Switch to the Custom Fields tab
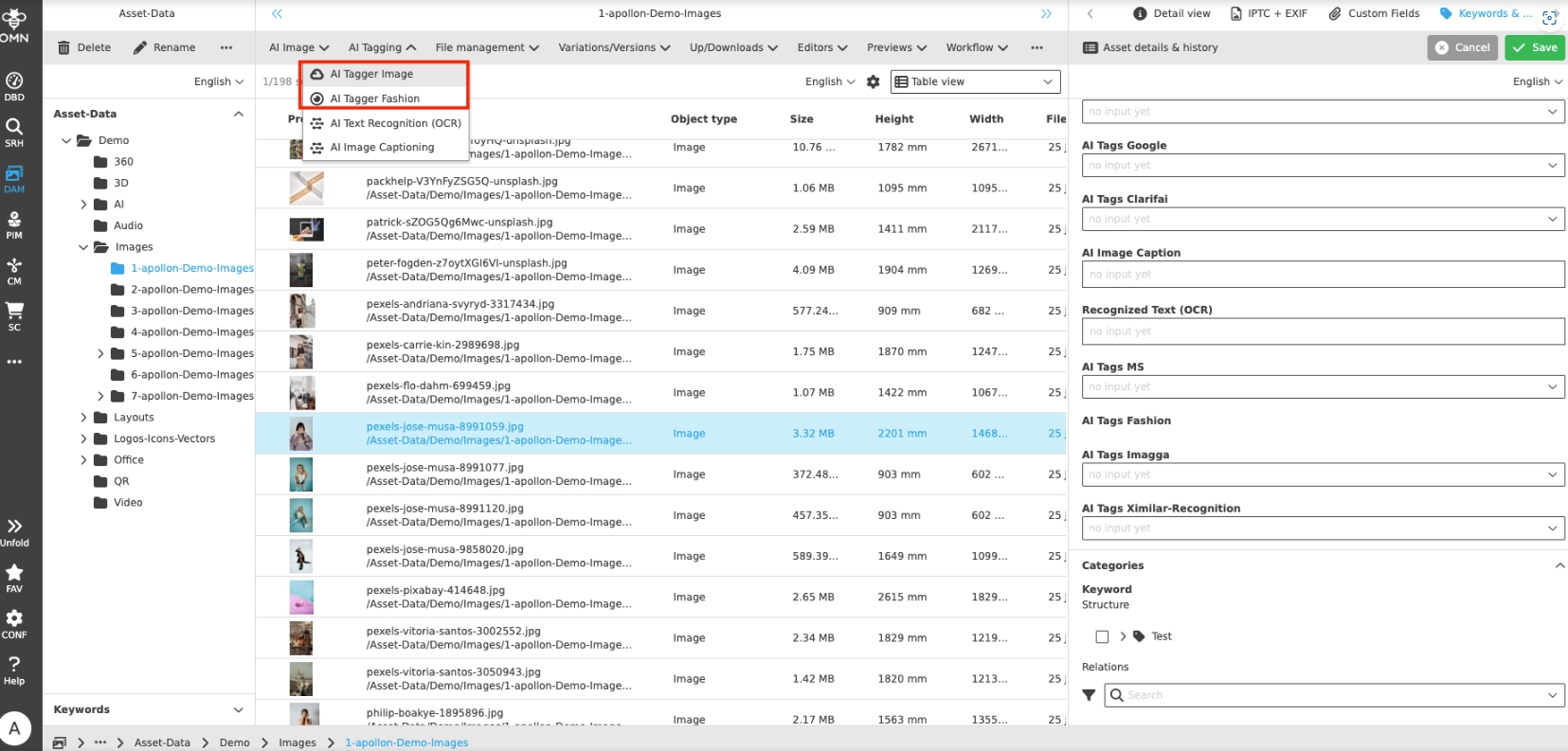The image size is (1568, 751). [1374, 13]
